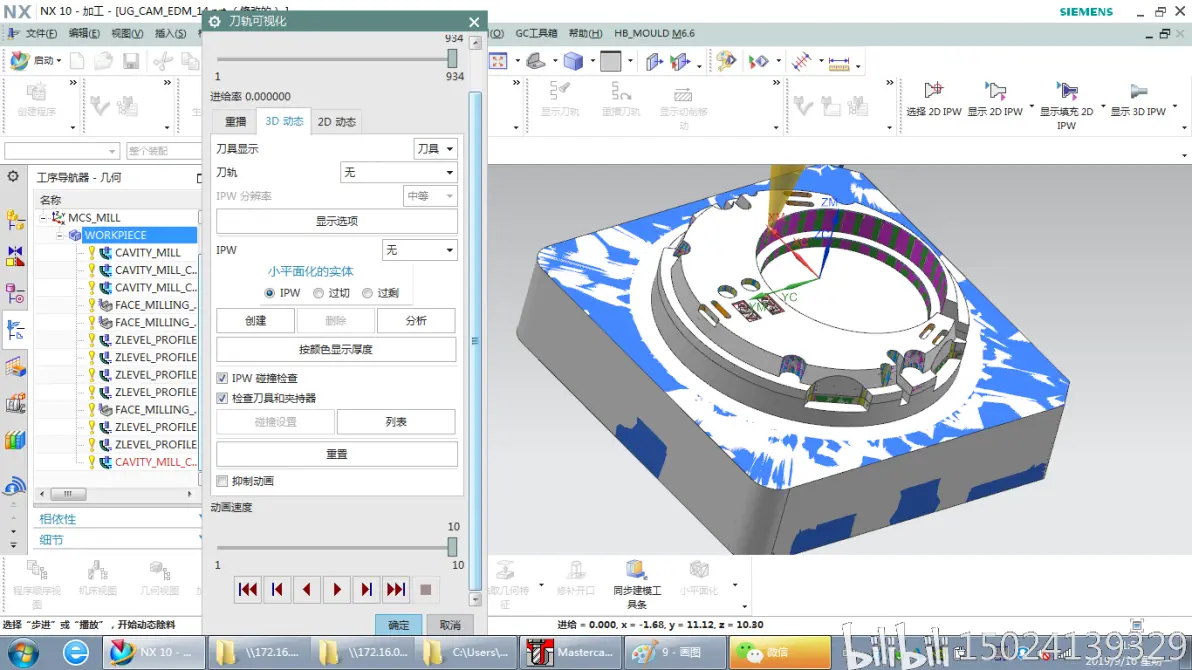Select the red CAVITY_MILL_C operation row
Image resolution: width=1192 pixels, height=670 pixels.
155,462
